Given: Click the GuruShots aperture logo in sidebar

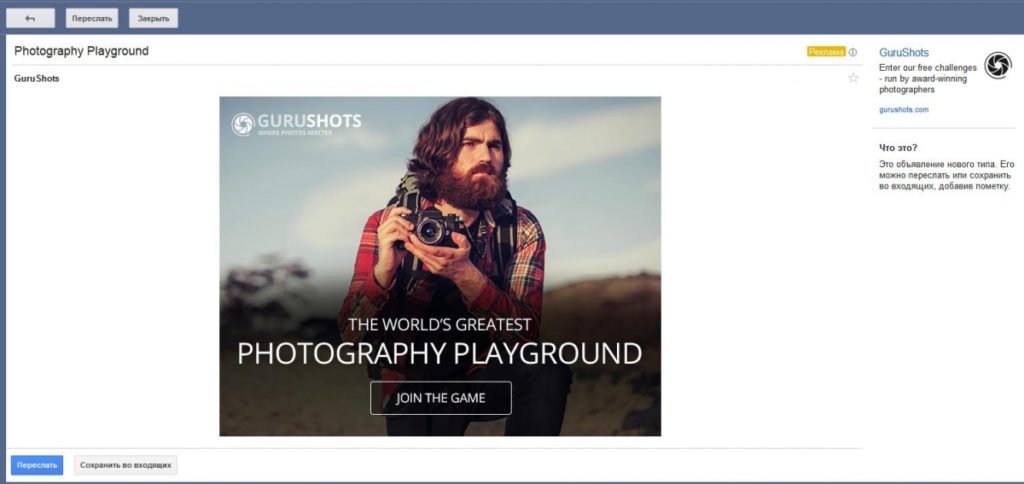Looking at the screenshot, I should (997, 65).
